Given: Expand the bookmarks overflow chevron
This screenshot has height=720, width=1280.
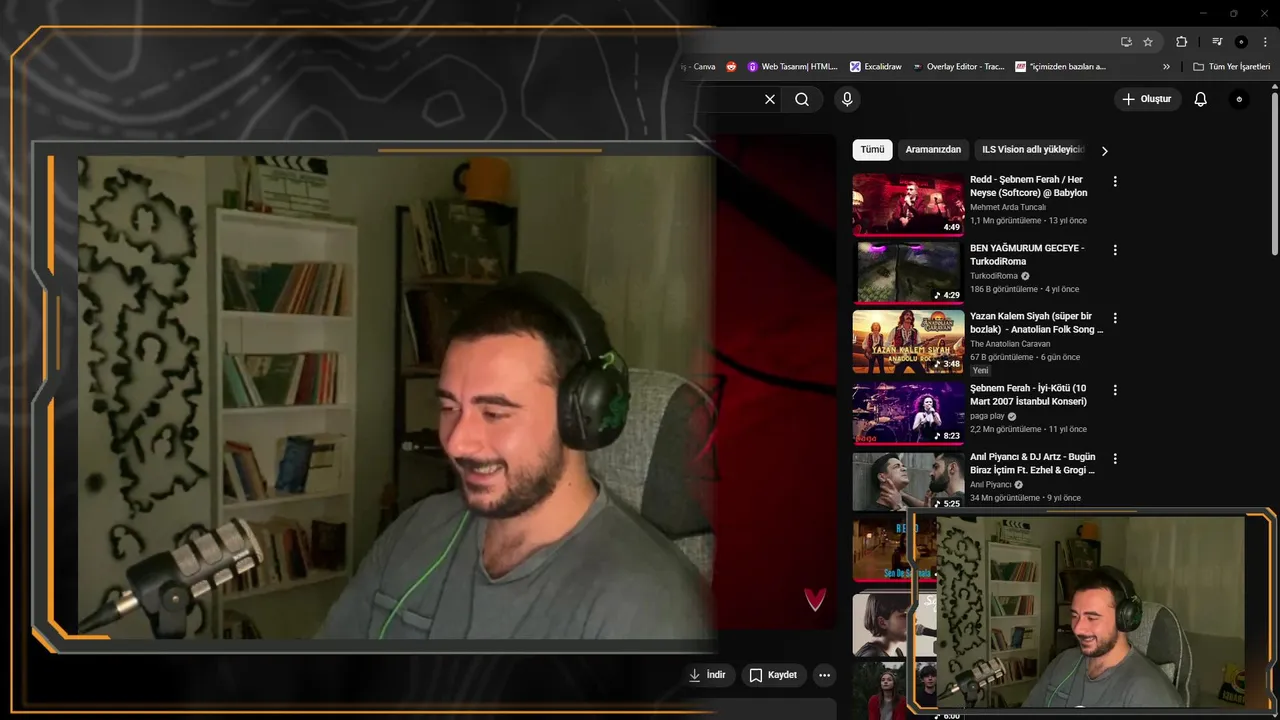Looking at the screenshot, I should [x=1166, y=67].
